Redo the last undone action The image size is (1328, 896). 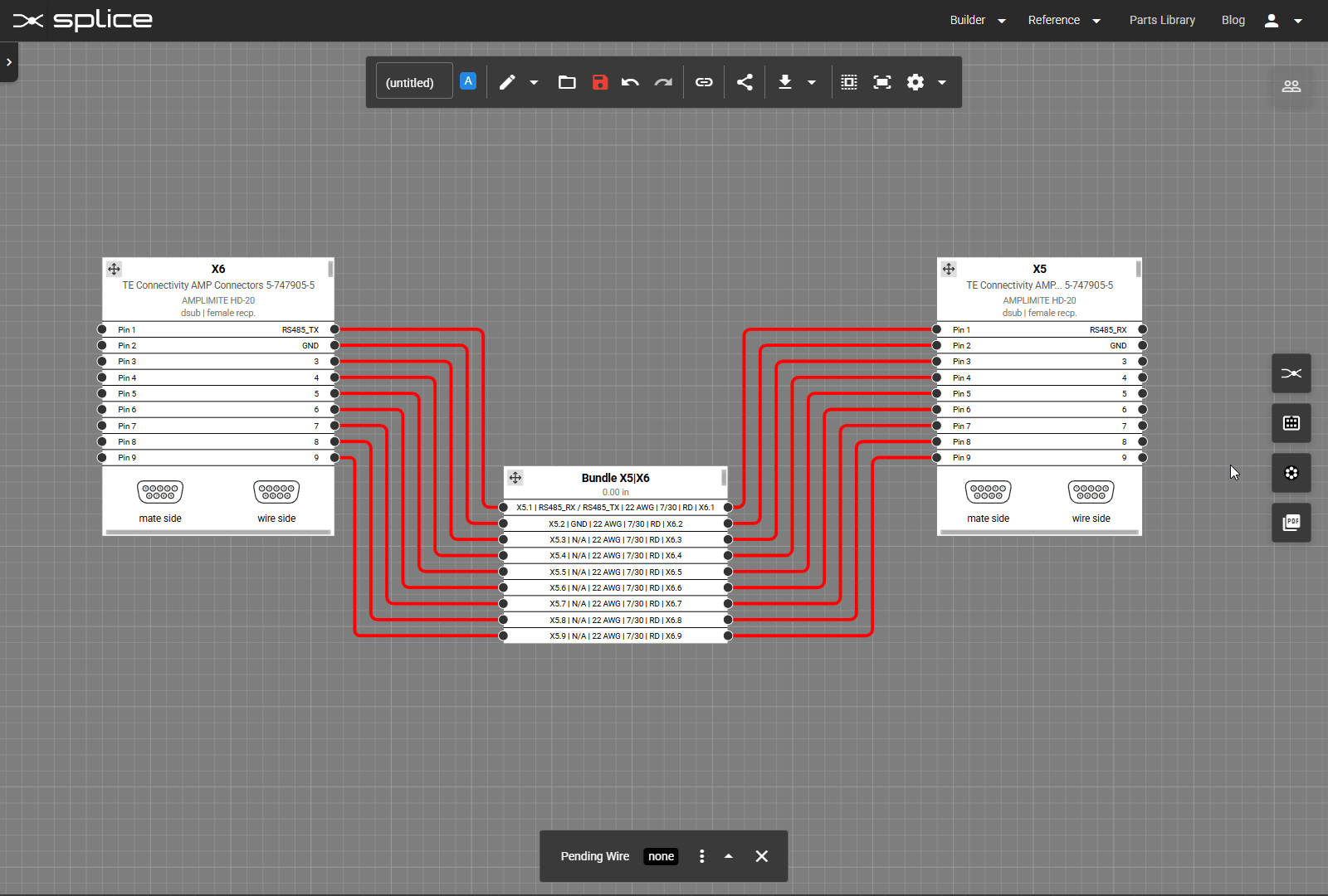tap(663, 82)
